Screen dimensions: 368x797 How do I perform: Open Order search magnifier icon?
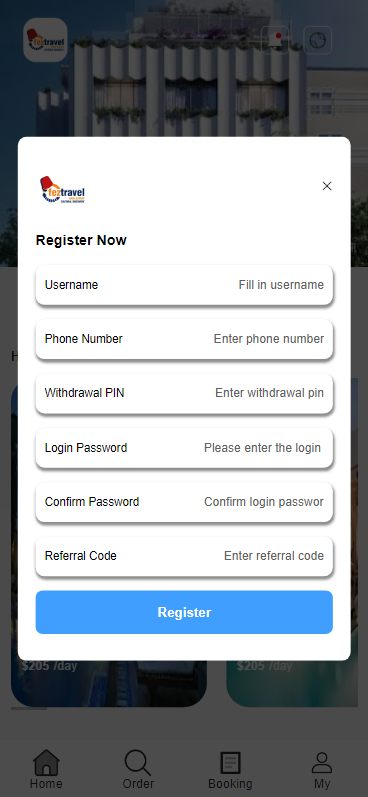coord(138,762)
